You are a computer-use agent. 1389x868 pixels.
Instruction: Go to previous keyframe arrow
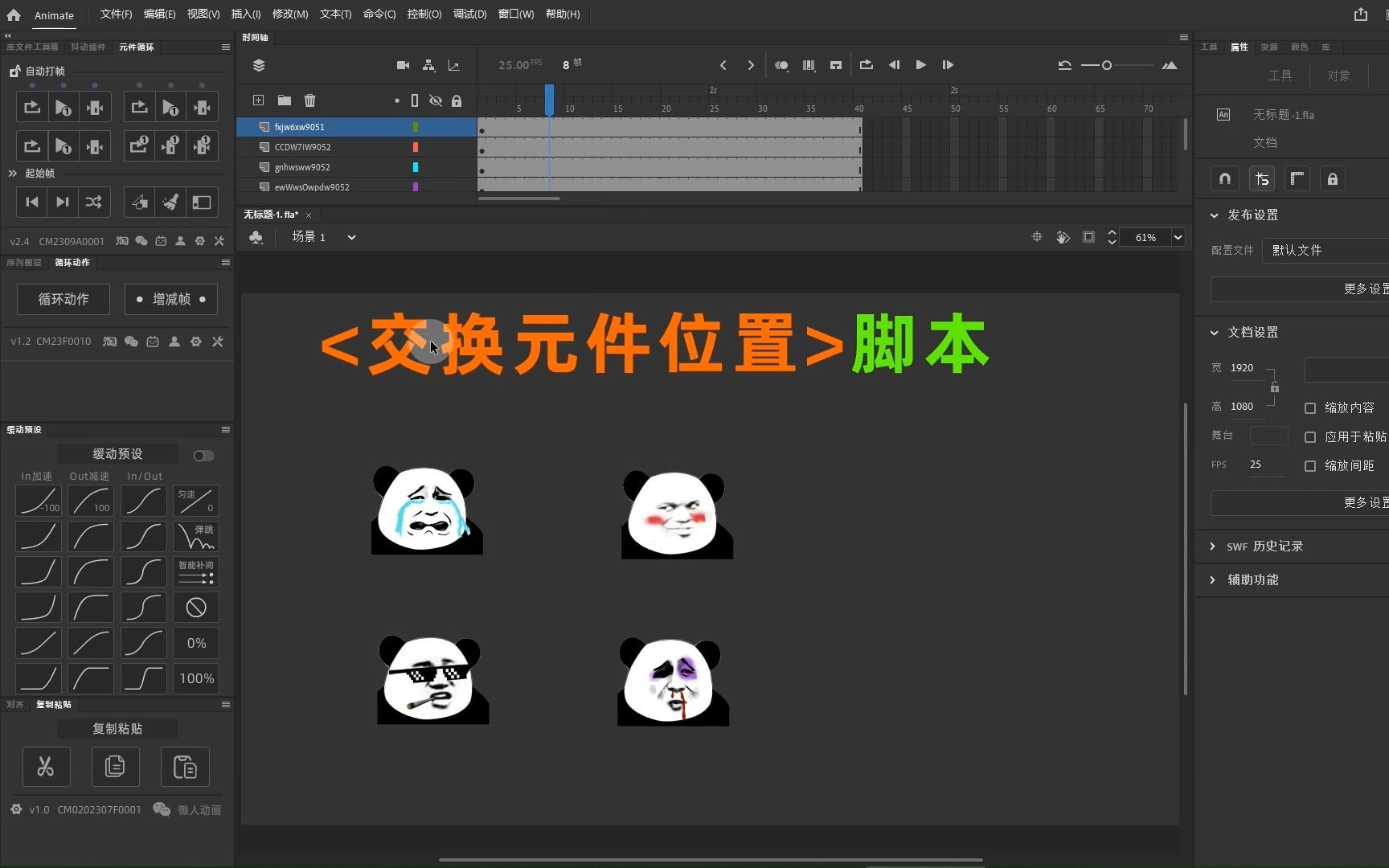coord(723,65)
